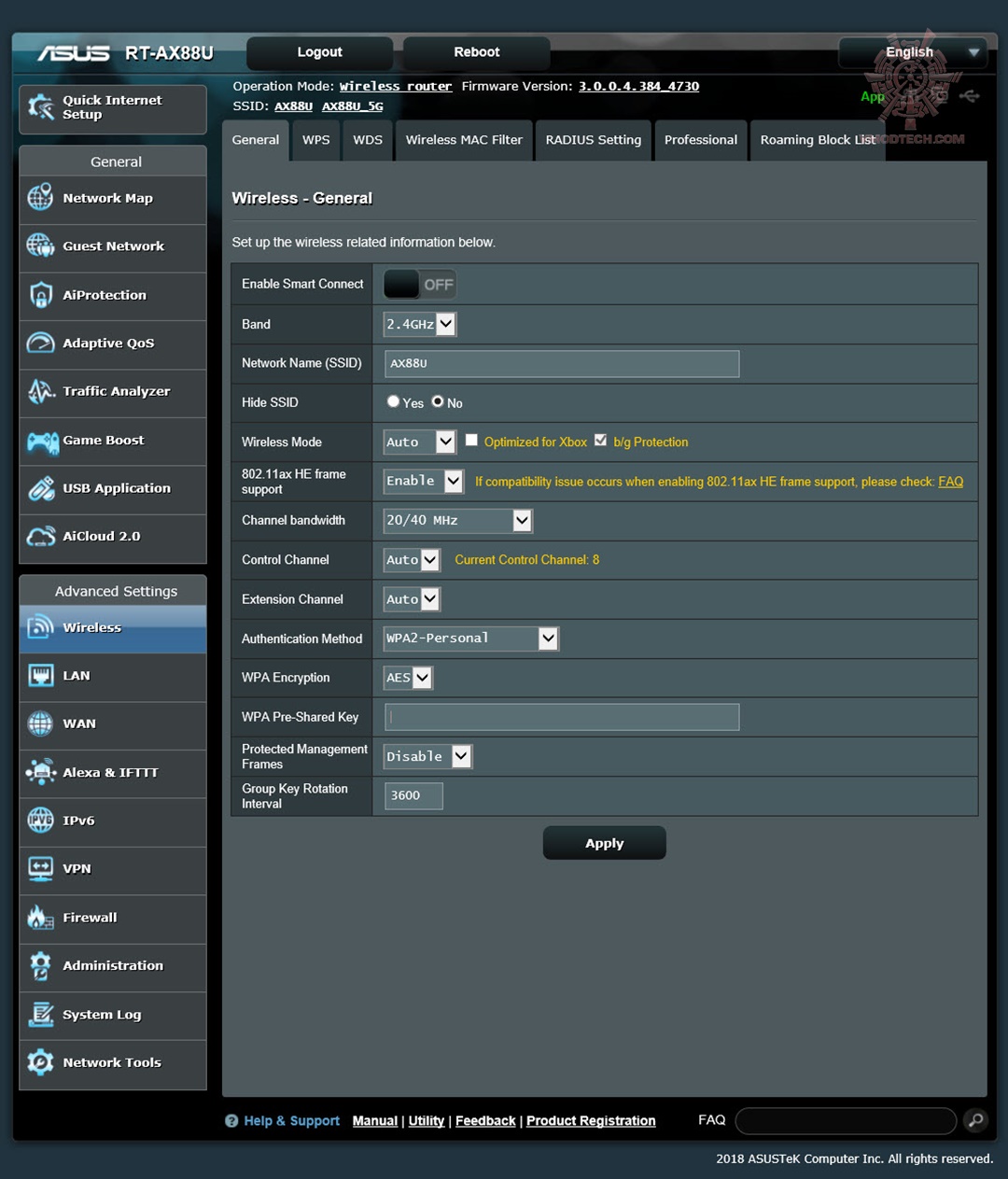Click the Game Boost controller icon
The image size is (1008, 1179).
click(x=42, y=441)
